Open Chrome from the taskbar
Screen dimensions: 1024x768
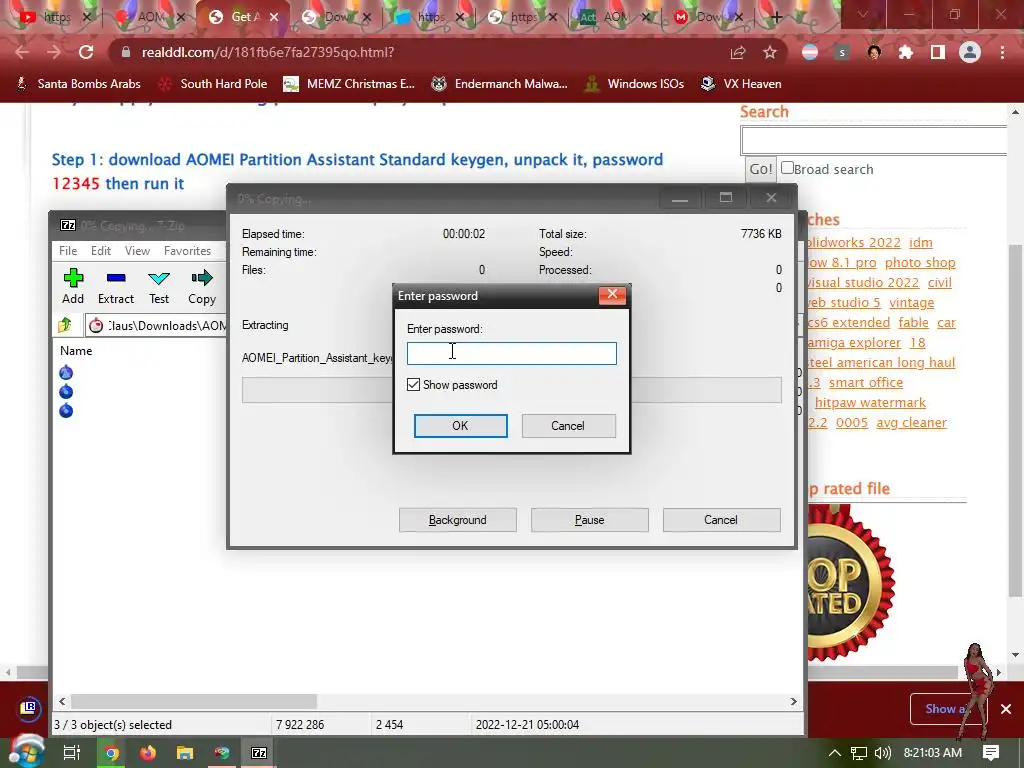112,752
